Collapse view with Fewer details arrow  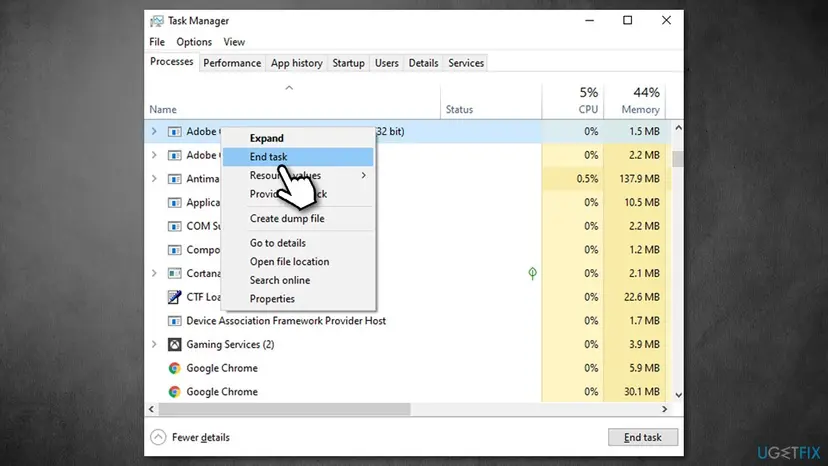point(158,437)
